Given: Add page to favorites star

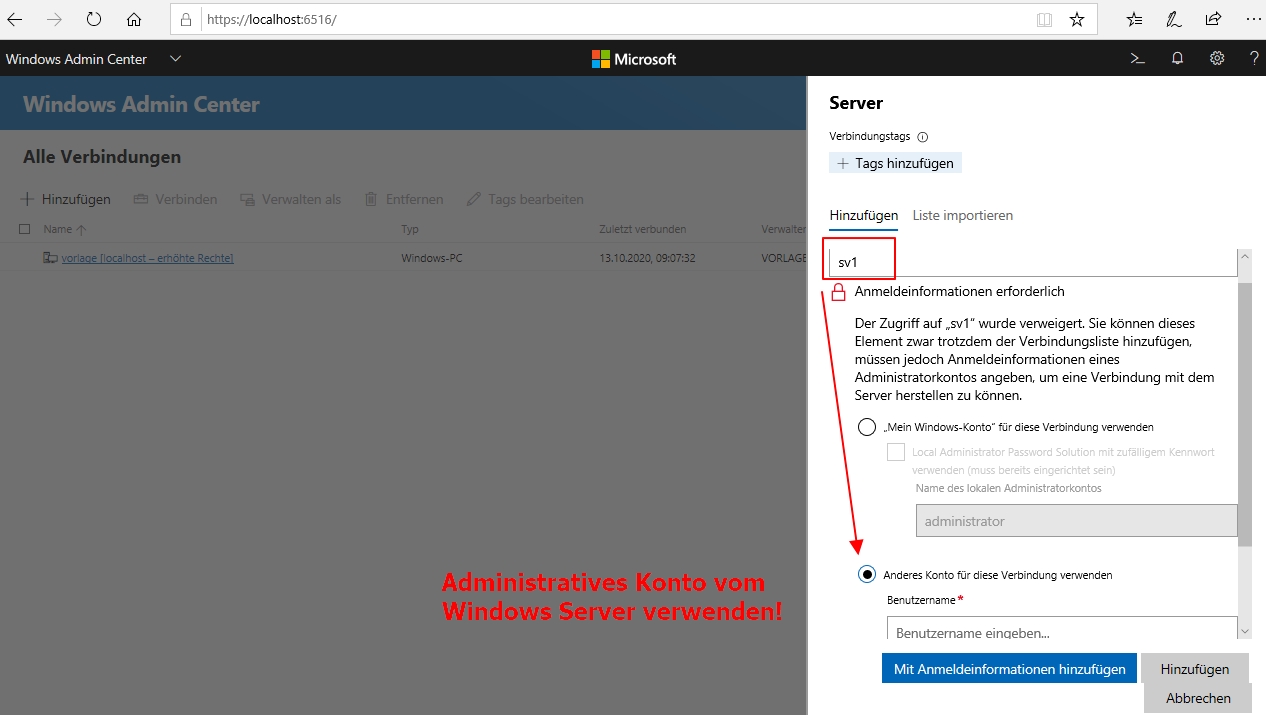Looking at the screenshot, I should point(1076,19).
